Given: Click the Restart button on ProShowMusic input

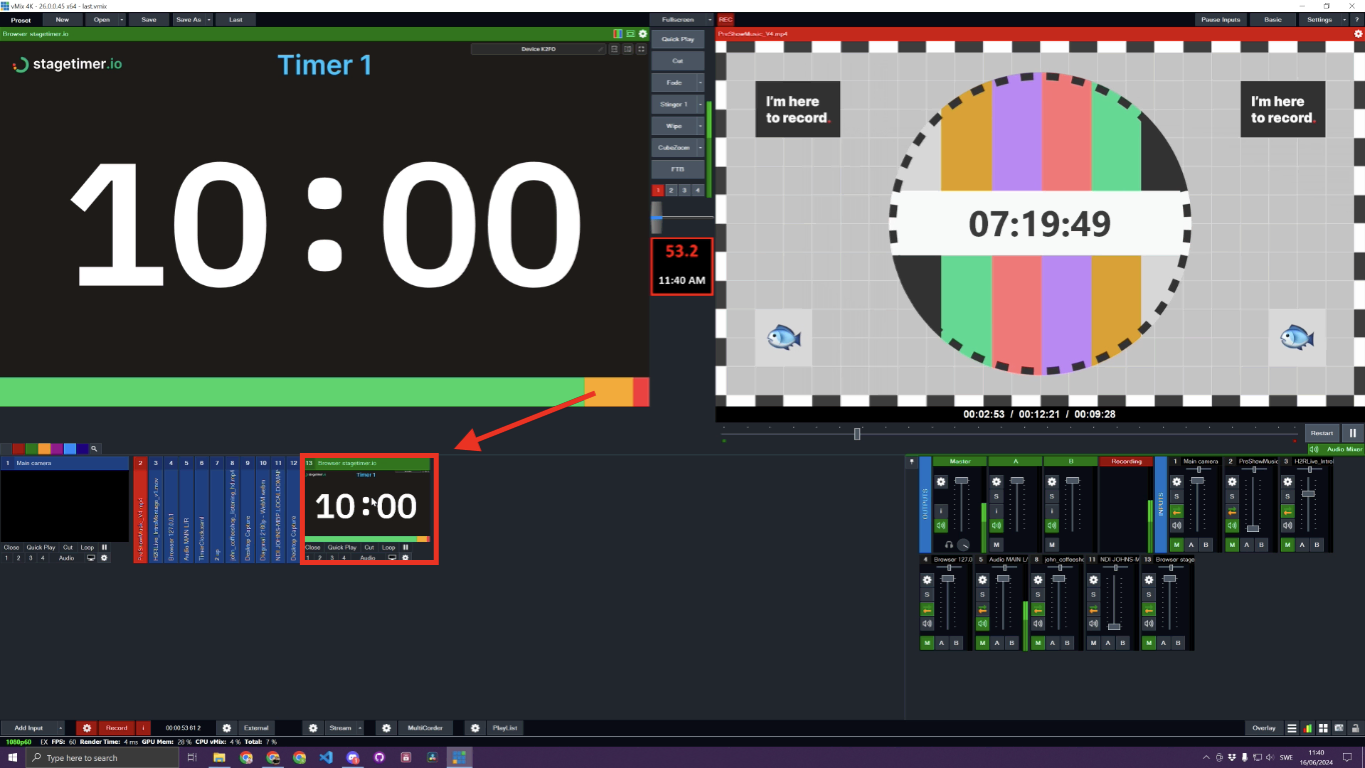Looking at the screenshot, I should point(1322,432).
